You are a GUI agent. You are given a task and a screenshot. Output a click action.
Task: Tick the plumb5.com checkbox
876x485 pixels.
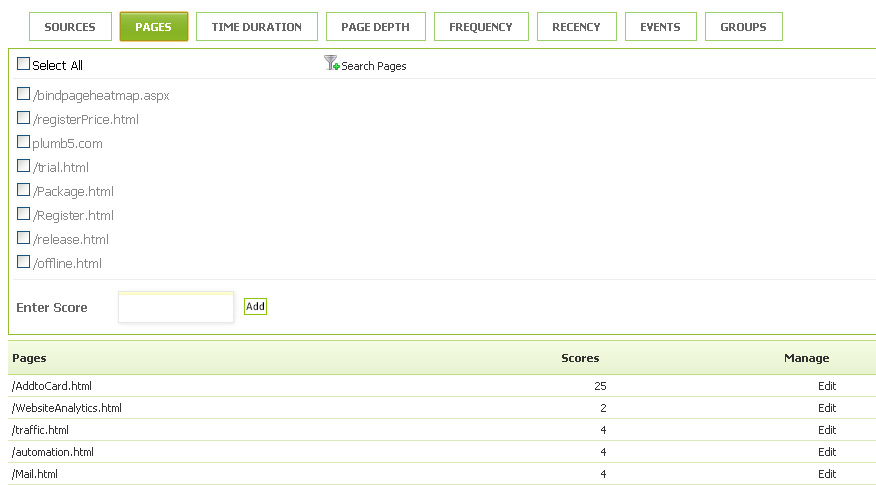pyautogui.click(x=23, y=142)
